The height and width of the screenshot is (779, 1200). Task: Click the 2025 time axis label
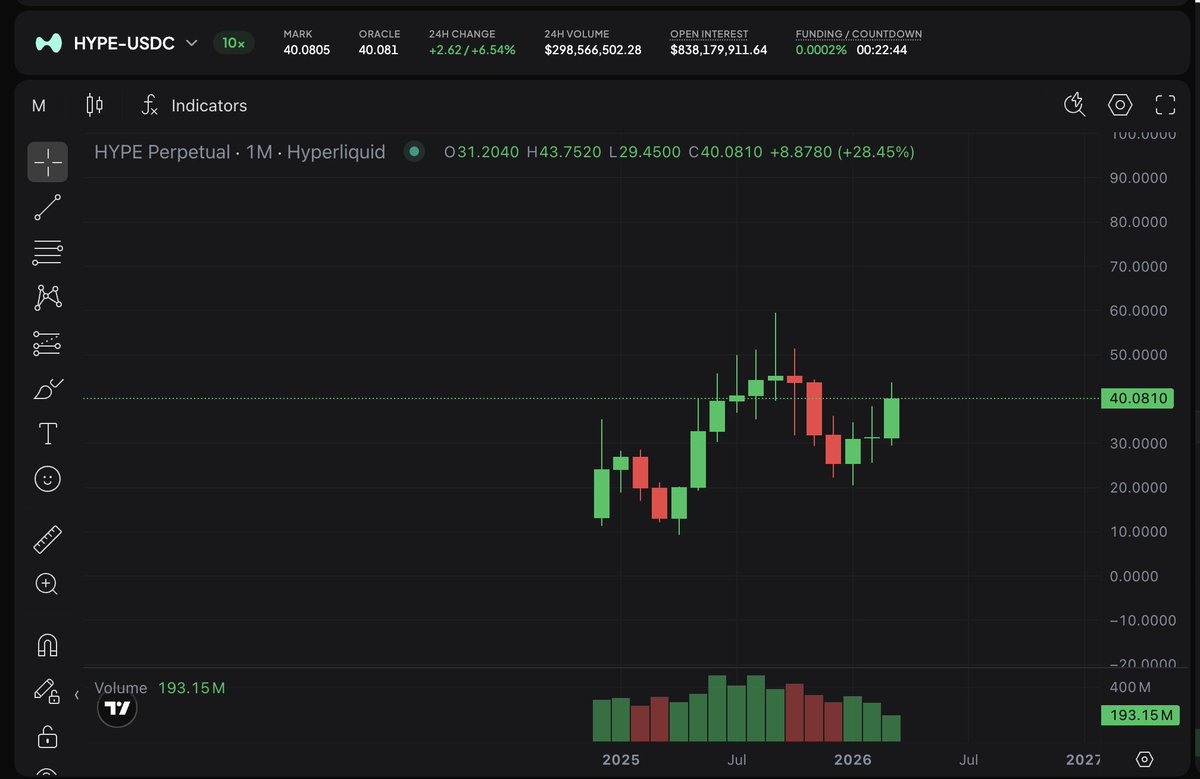621,760
